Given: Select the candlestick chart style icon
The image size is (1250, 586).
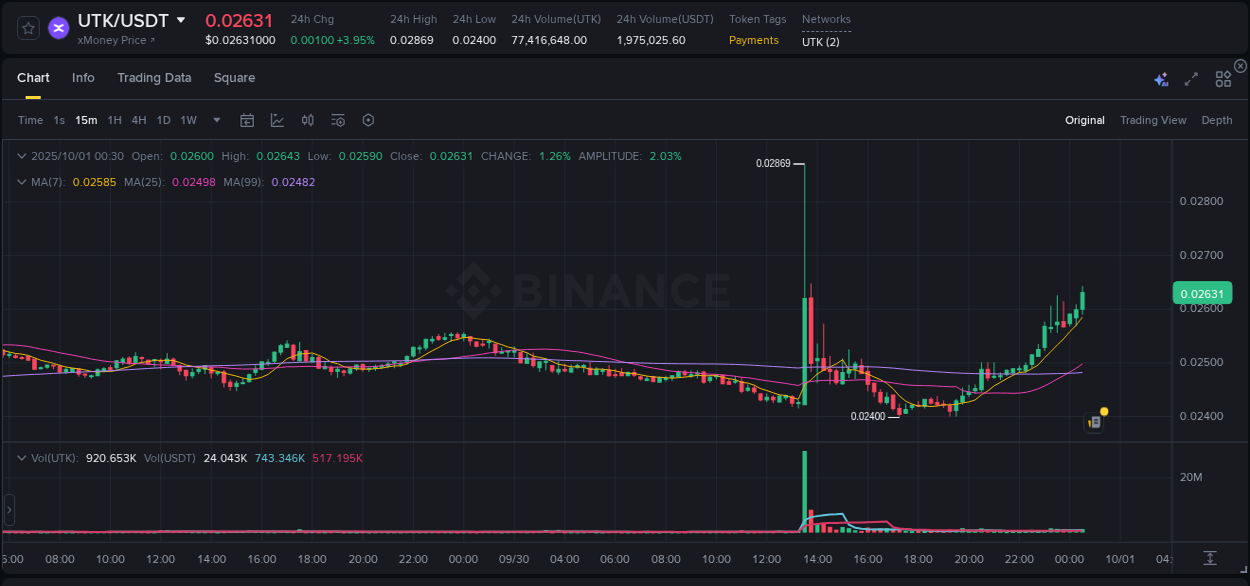Looking at the screenshot, I should pos(307,120).
